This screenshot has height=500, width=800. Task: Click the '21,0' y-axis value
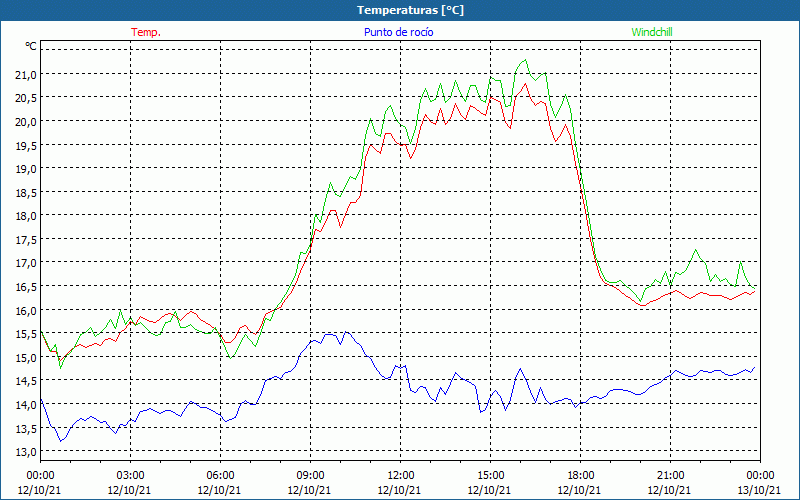tap(26, 75)
